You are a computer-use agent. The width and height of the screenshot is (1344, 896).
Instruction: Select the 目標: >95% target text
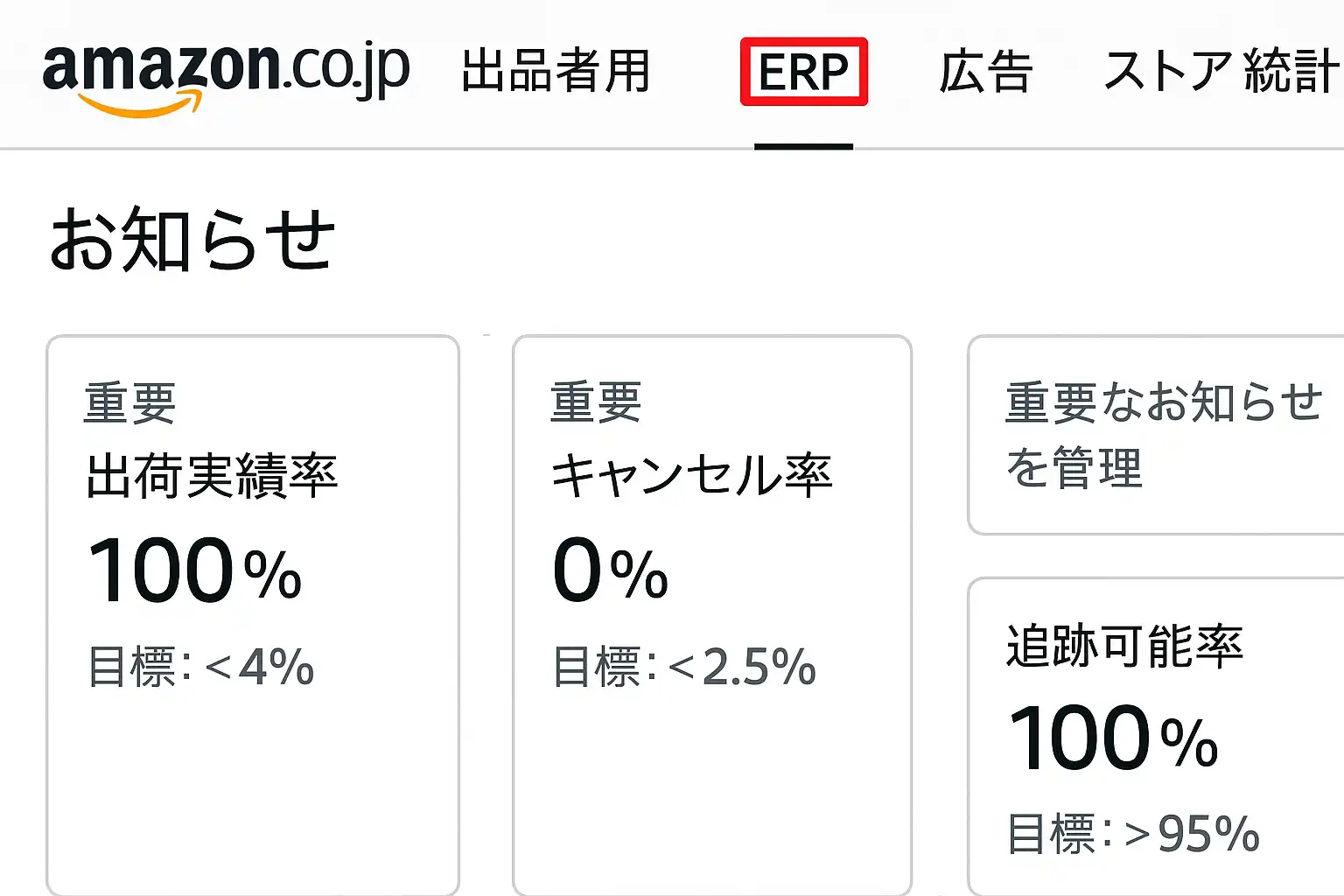(x=1133, y=833)
